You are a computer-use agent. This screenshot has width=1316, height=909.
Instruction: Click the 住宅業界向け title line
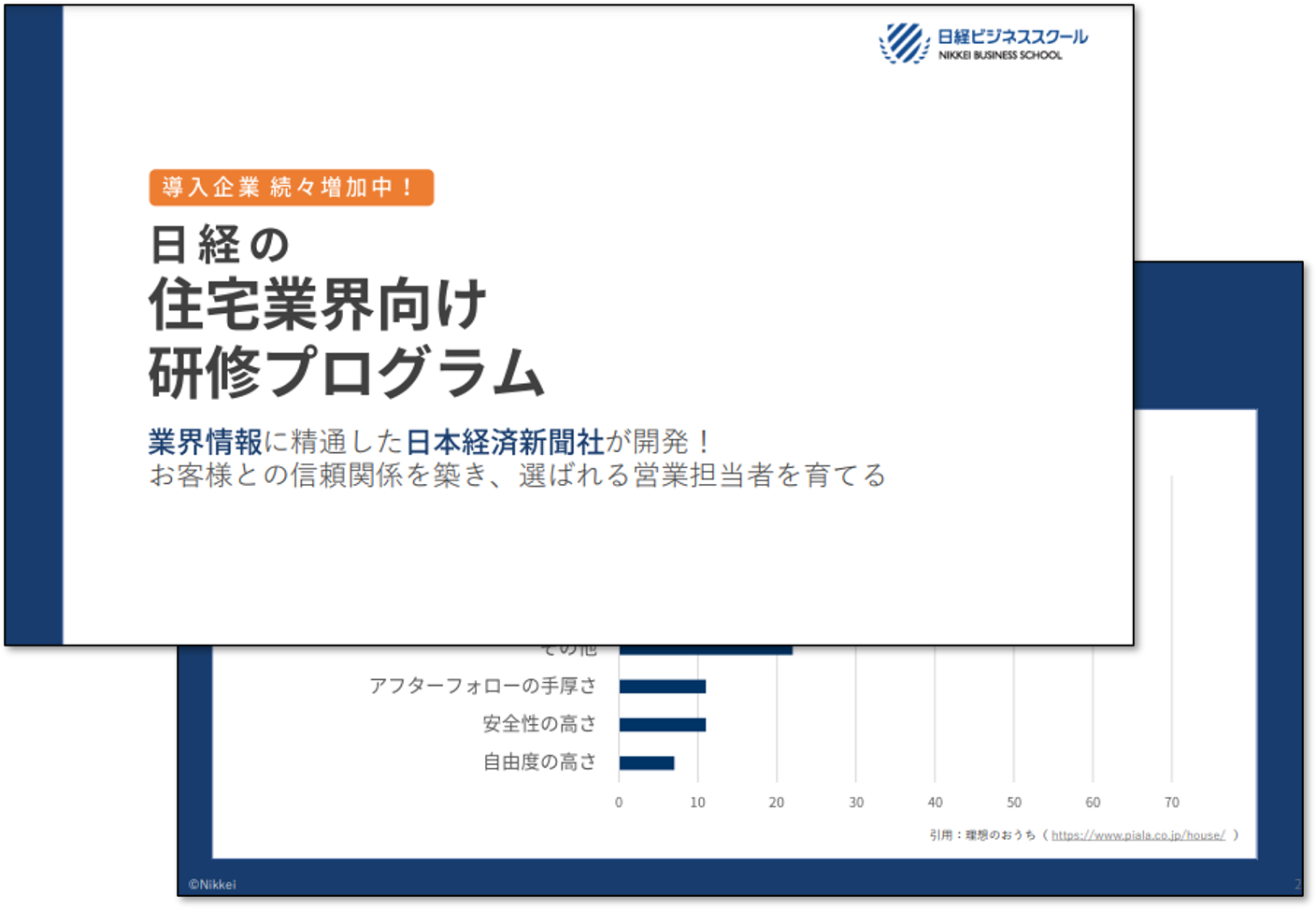[318, 305]
